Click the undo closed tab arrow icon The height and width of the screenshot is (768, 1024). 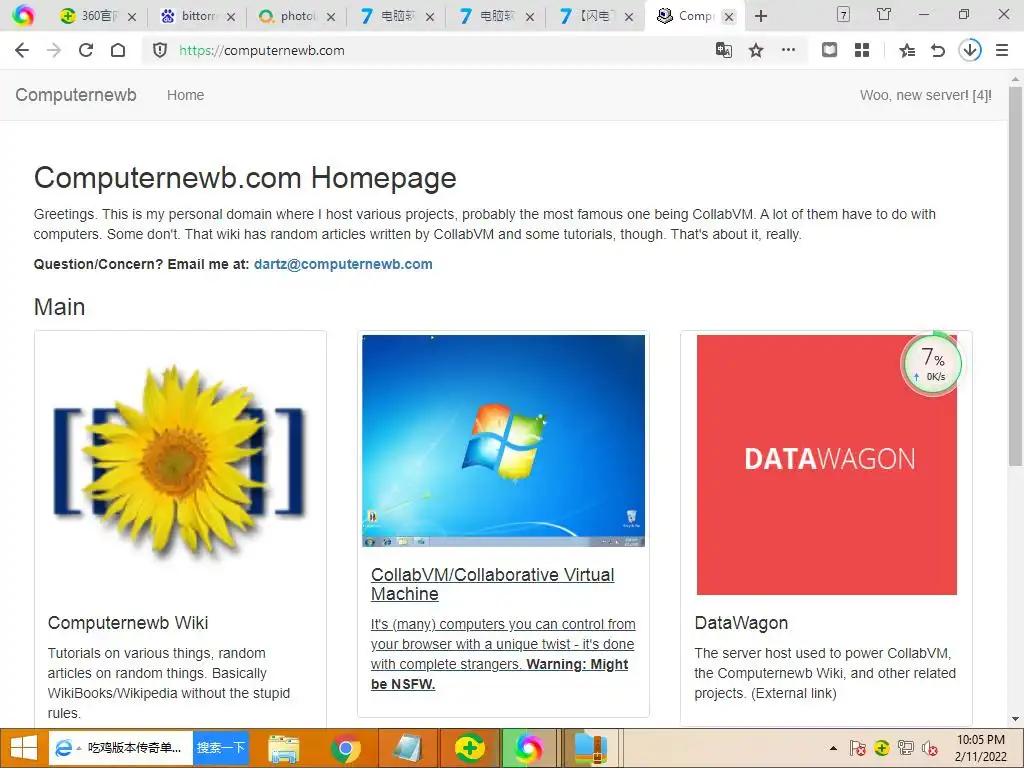(x=938, y=50)
